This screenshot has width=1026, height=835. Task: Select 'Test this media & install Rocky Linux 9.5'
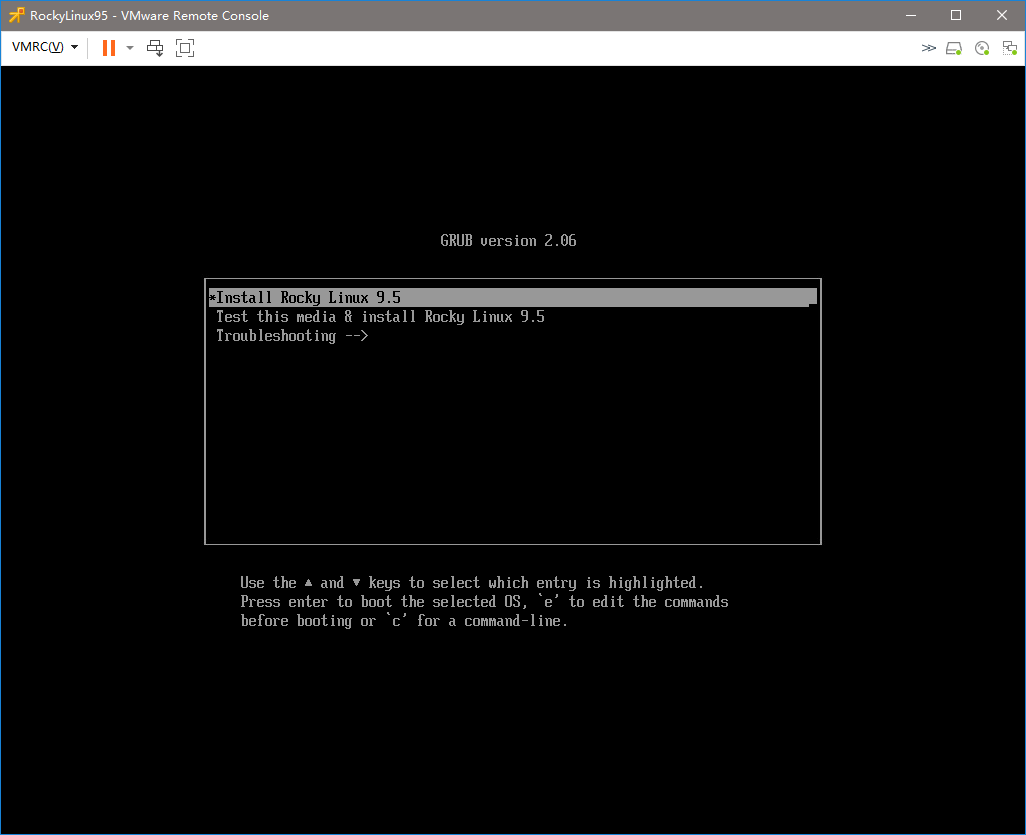pyautogui.click(x=380, y=317)
